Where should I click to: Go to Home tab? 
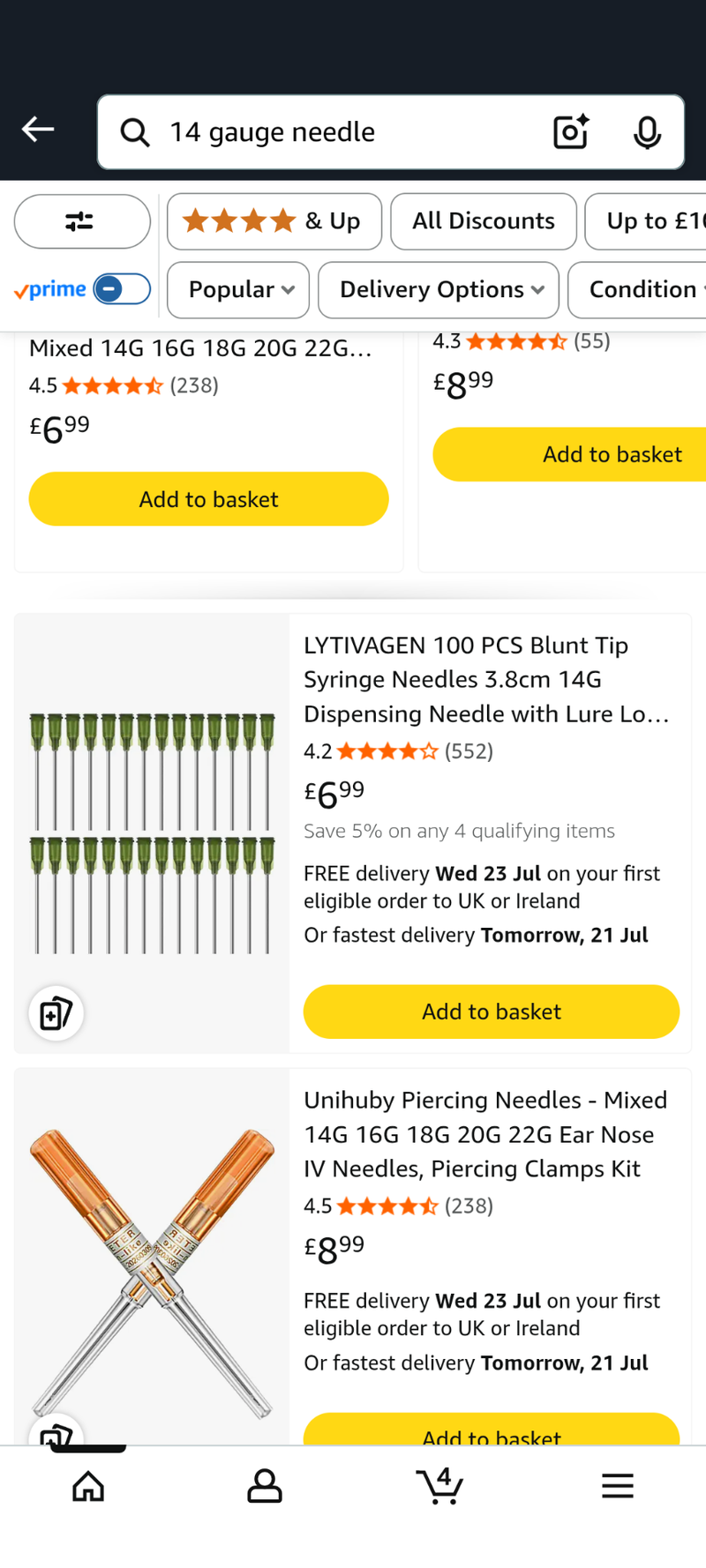[x=88, y=1486]
